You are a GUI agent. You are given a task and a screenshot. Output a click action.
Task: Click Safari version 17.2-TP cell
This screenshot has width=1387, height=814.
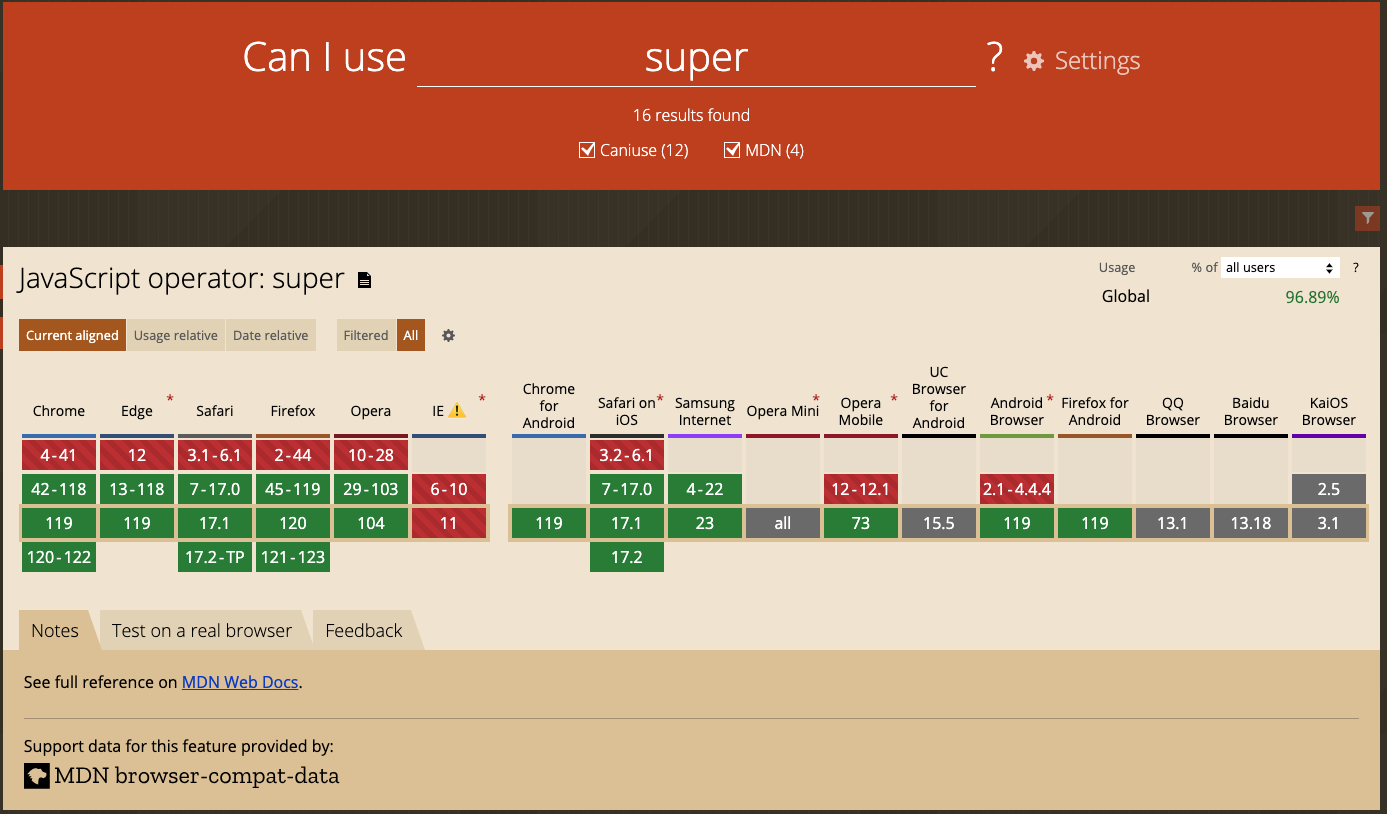point(215,557)
